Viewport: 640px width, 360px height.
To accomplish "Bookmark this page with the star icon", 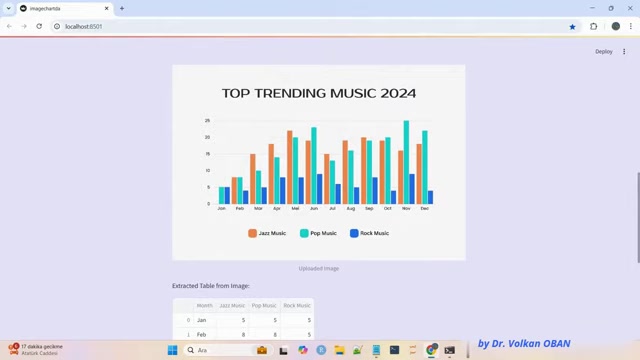I will pos(572,27).
